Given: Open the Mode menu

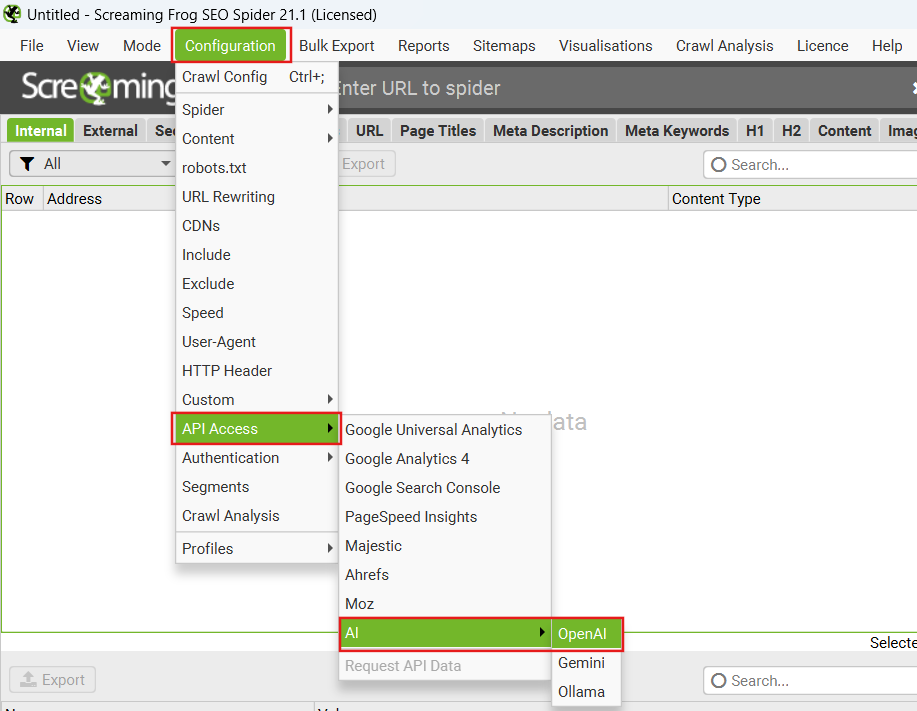Looking at the screenshot, I should pos(142,46).
